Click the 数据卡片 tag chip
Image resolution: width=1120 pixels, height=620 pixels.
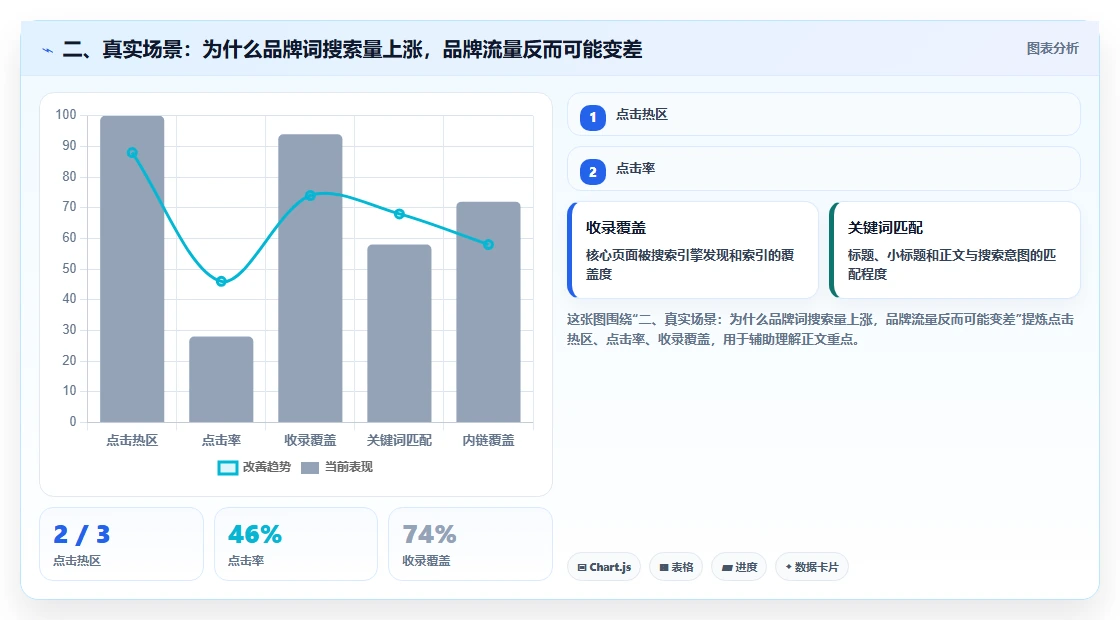[x=811, y=567]
